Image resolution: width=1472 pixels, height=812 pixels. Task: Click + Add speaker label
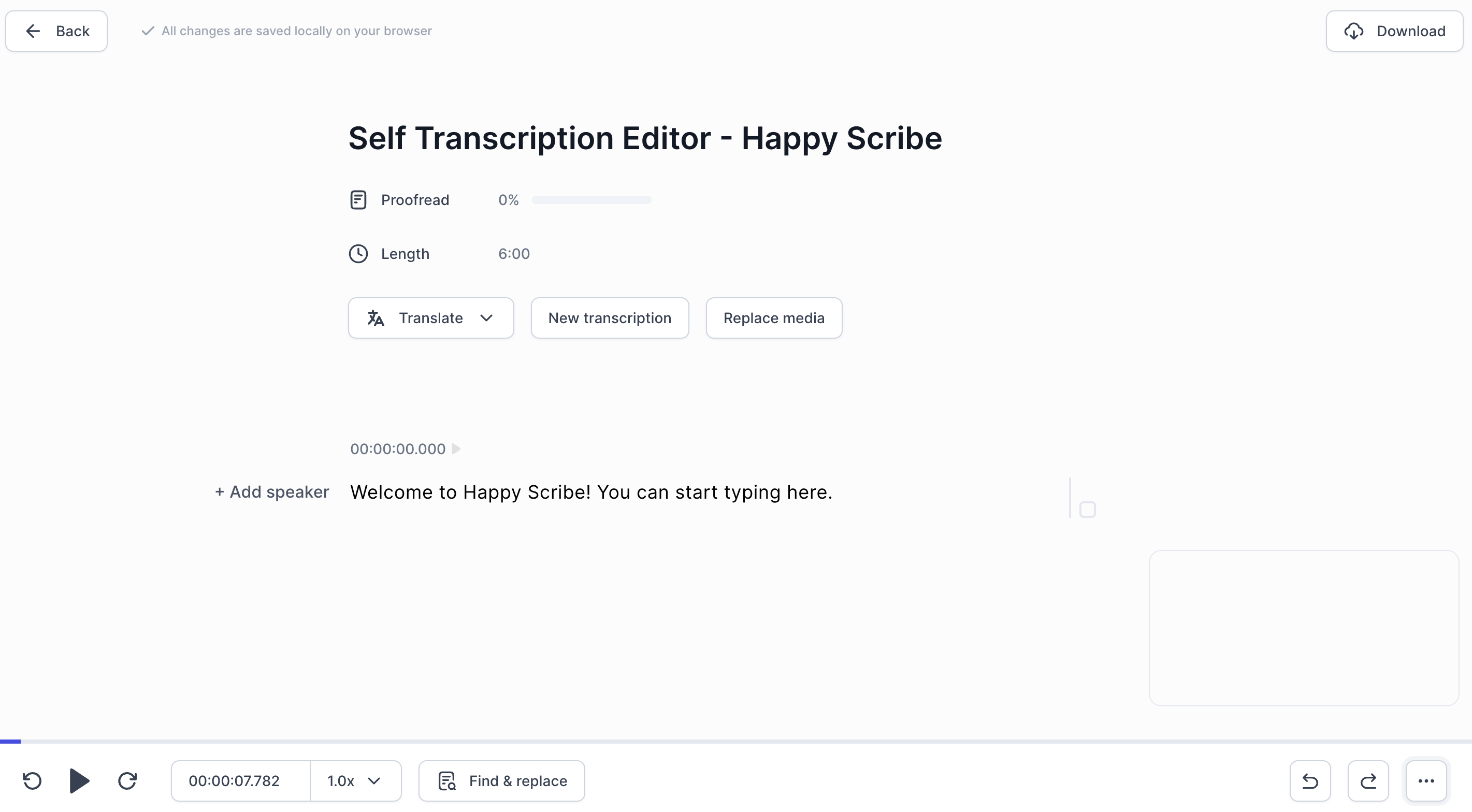pyautogui.click(x=272, y=492)
